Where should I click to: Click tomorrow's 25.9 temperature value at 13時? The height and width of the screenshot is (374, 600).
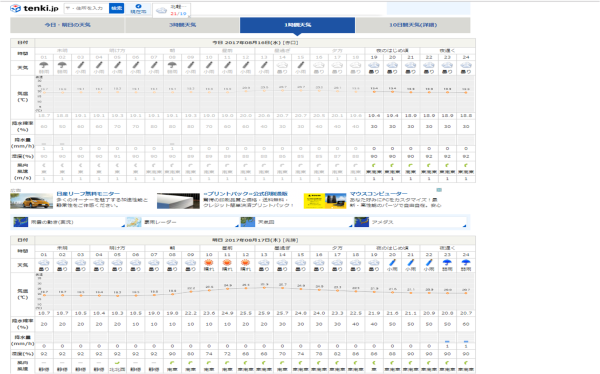pos(264,313)
